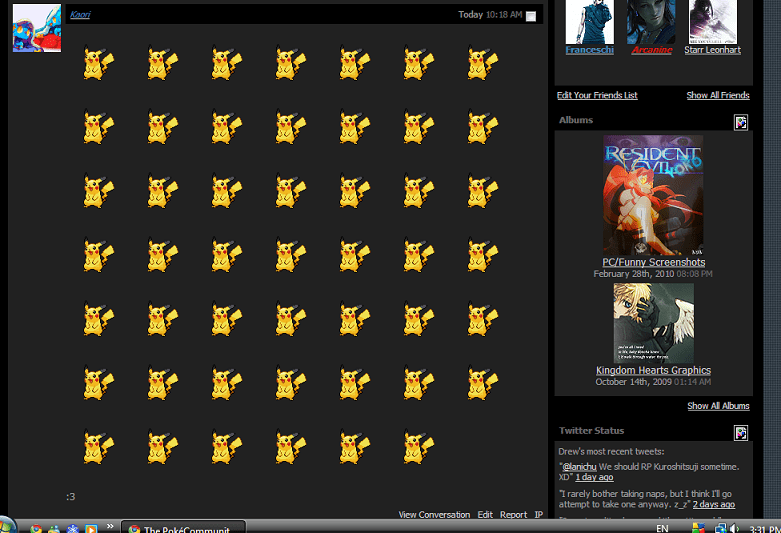Click the colorful security tray icon
The image size is (781, 533).
coord(698,529)
